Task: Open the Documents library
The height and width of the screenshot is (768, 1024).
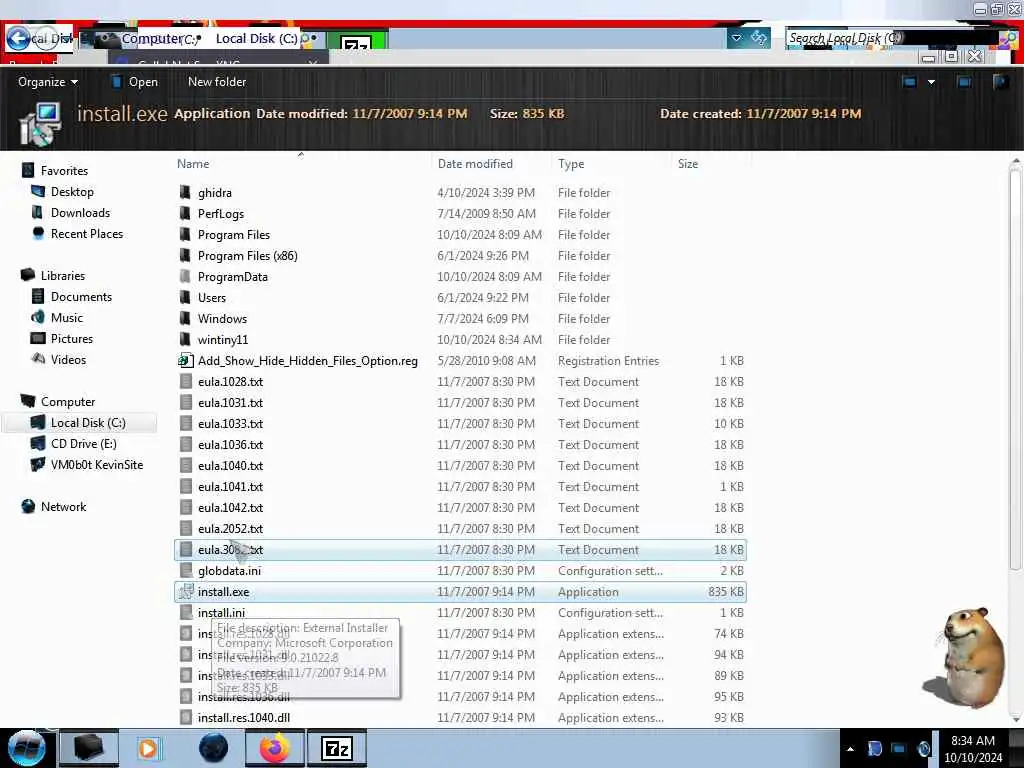Action: click(81, 296)
